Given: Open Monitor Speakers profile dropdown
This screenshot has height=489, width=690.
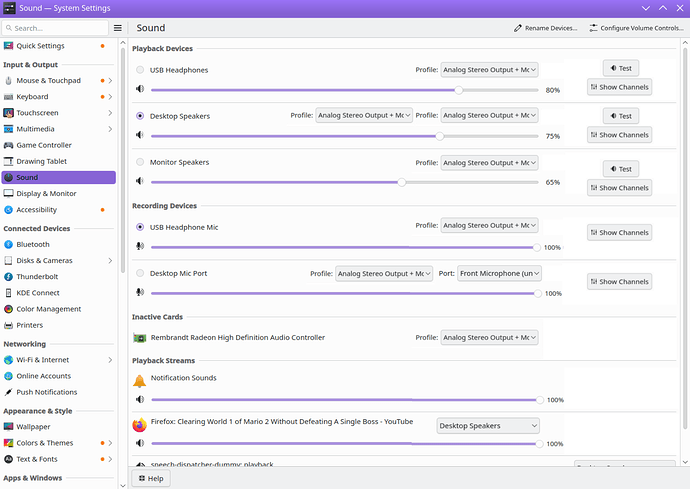Looking at the screenshot, I should [x=489, y=163].
